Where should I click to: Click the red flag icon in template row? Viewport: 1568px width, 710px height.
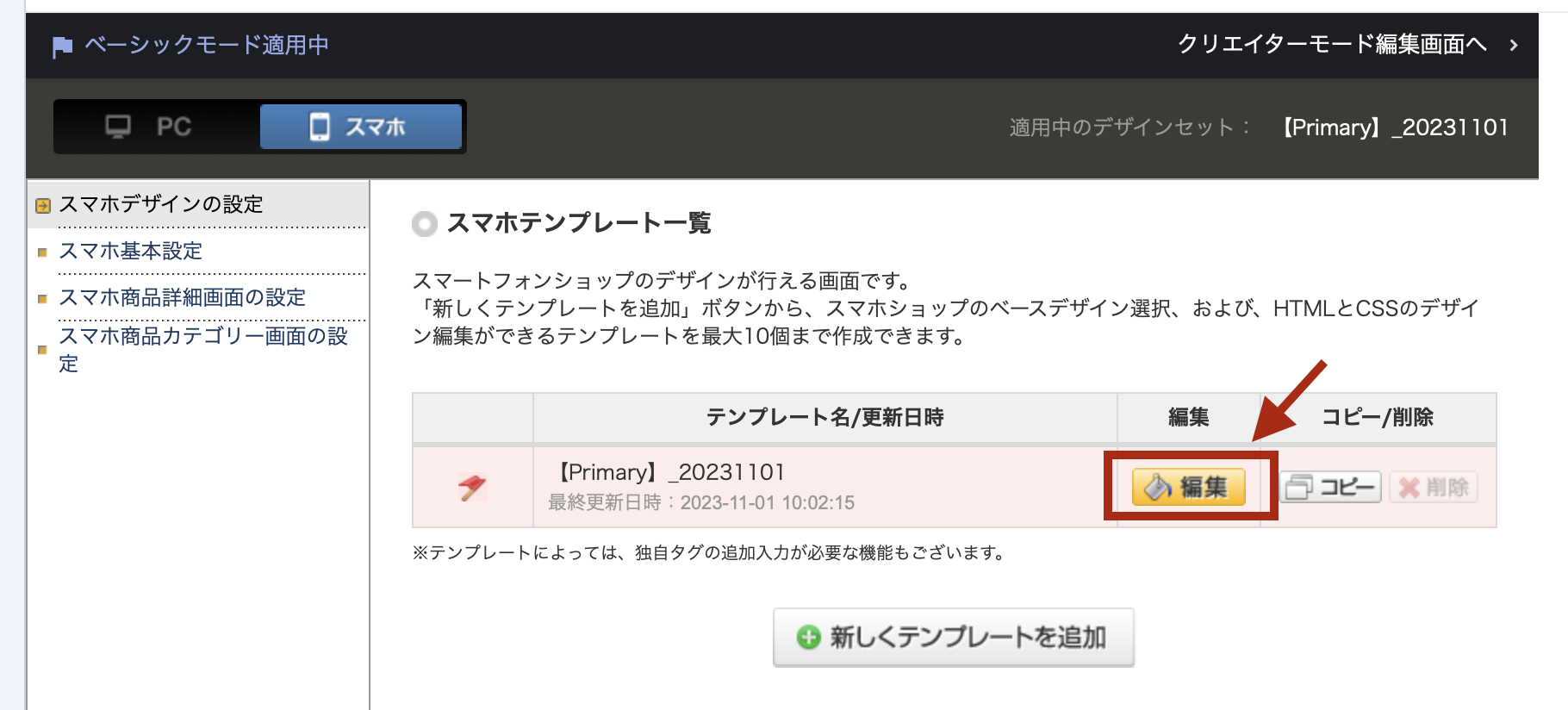pyautogui.click(x=472, y=488)
